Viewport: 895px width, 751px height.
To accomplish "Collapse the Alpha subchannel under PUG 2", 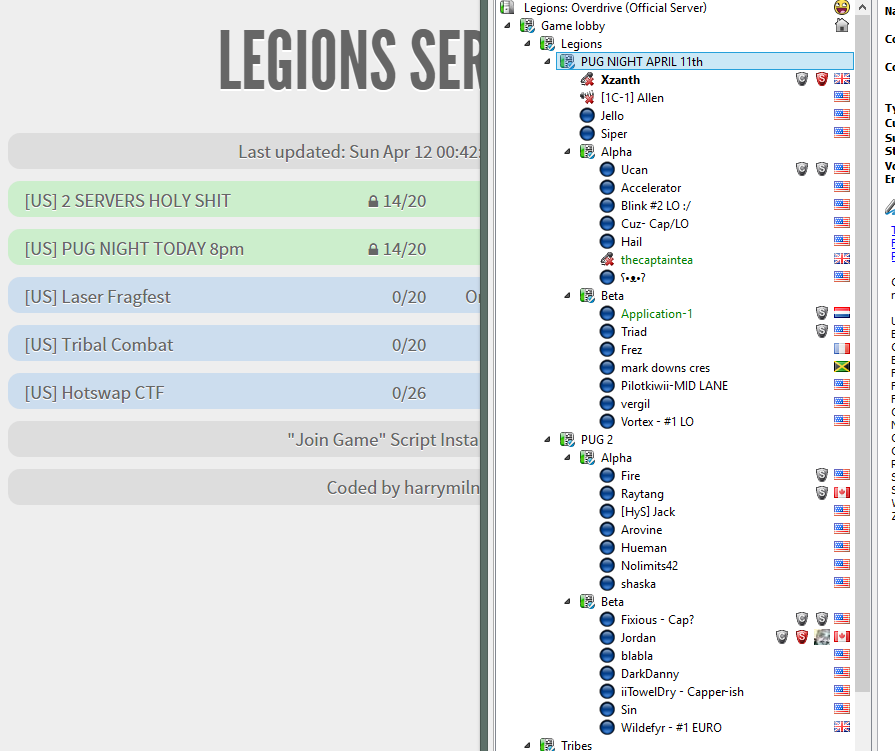I will click(567, 458).
